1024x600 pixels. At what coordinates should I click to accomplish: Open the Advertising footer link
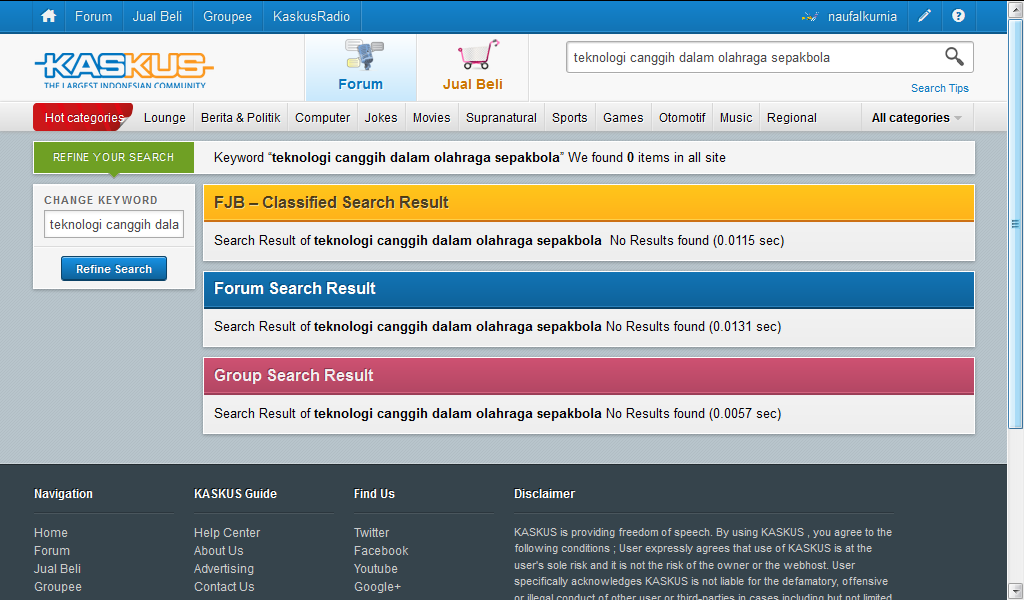tap(223, 569)
